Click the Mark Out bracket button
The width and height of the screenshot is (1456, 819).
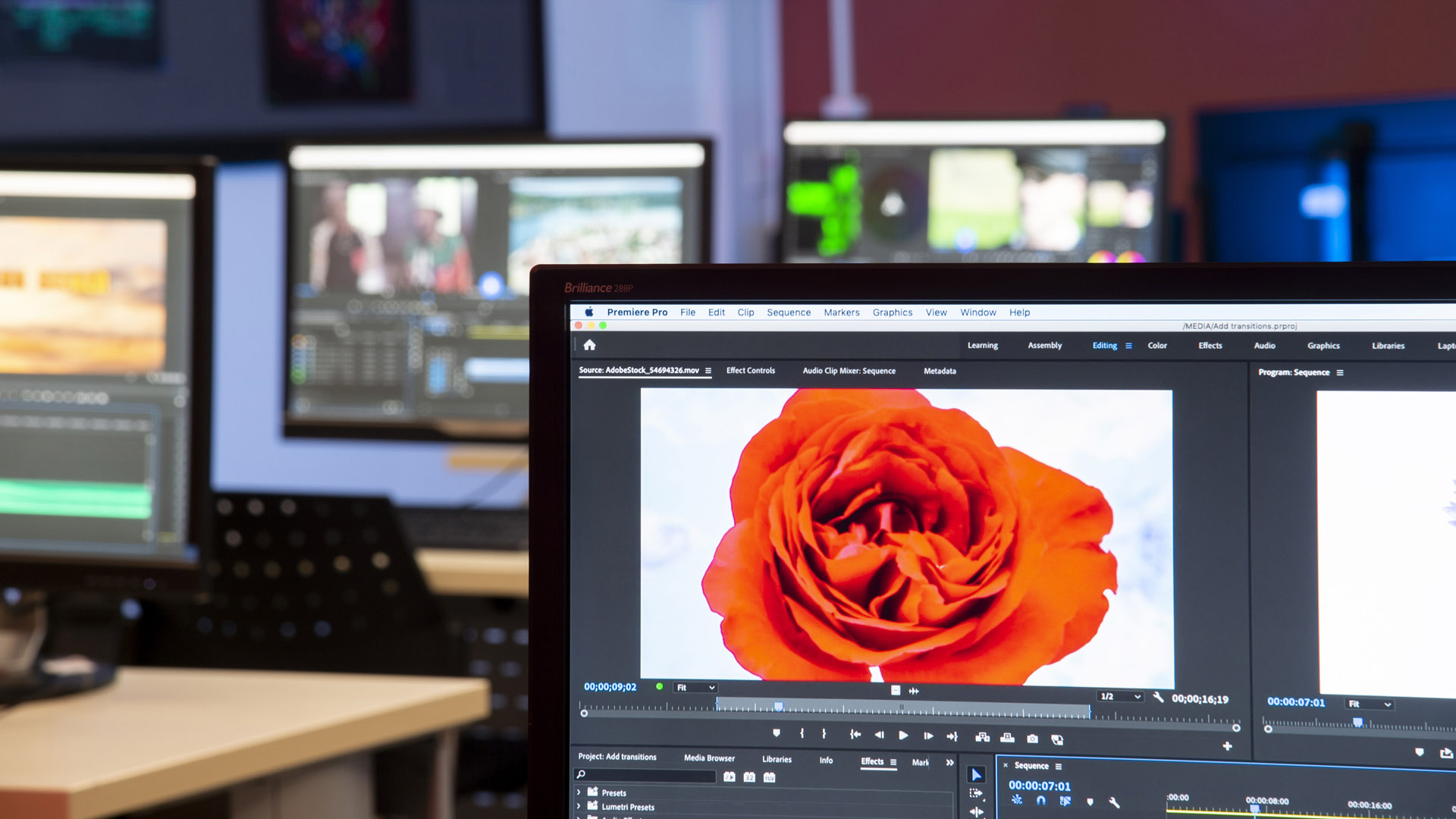(824, 734)
